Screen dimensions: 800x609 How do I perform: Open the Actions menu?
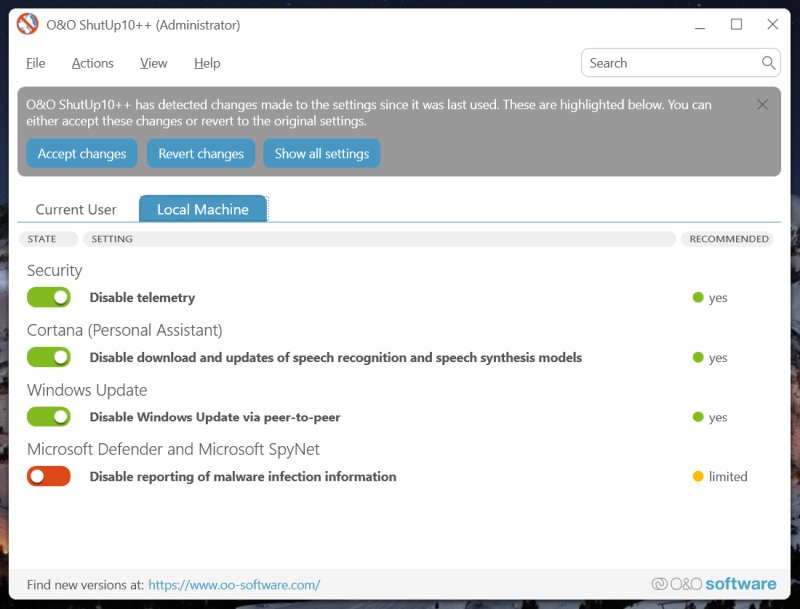click(x=93, y=63)
